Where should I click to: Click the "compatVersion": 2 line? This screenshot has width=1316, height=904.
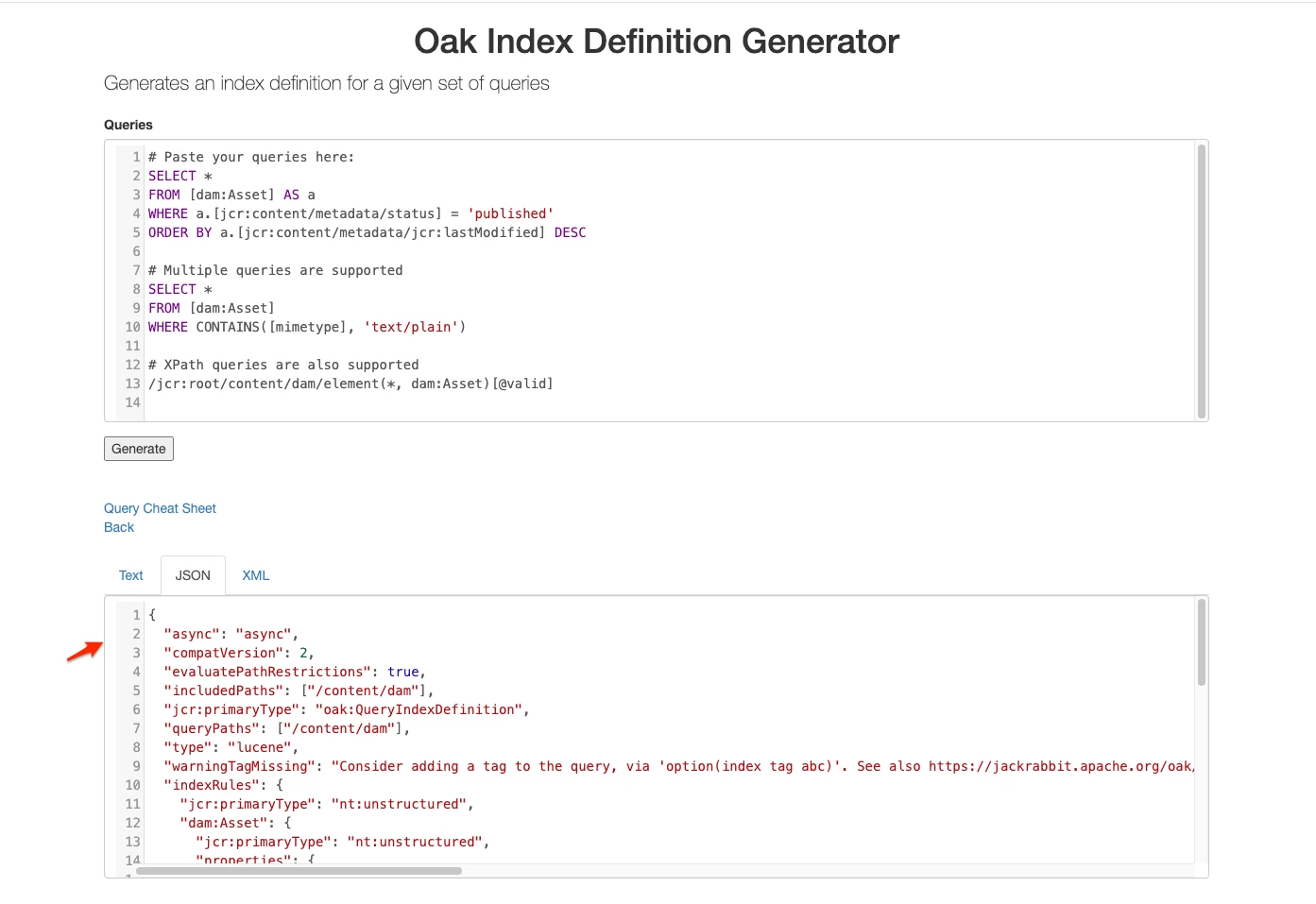[x=239, y=653]
